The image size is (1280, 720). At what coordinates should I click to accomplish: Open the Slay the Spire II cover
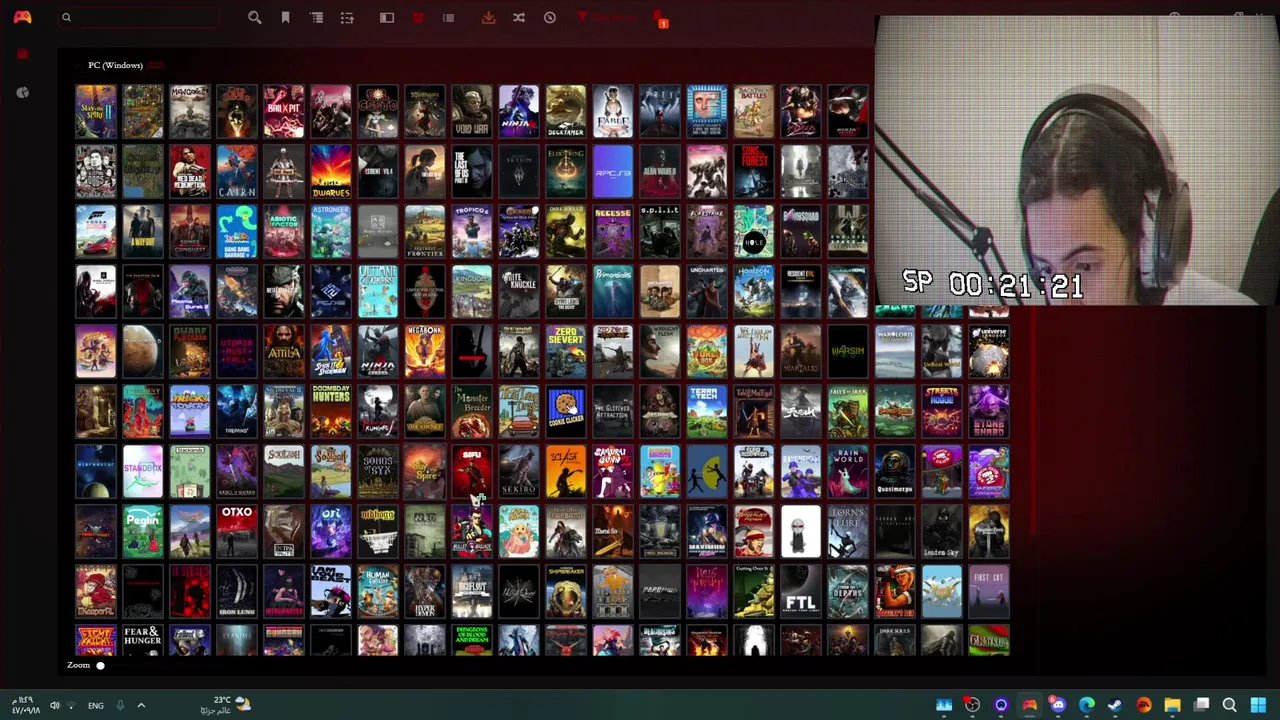96,111
